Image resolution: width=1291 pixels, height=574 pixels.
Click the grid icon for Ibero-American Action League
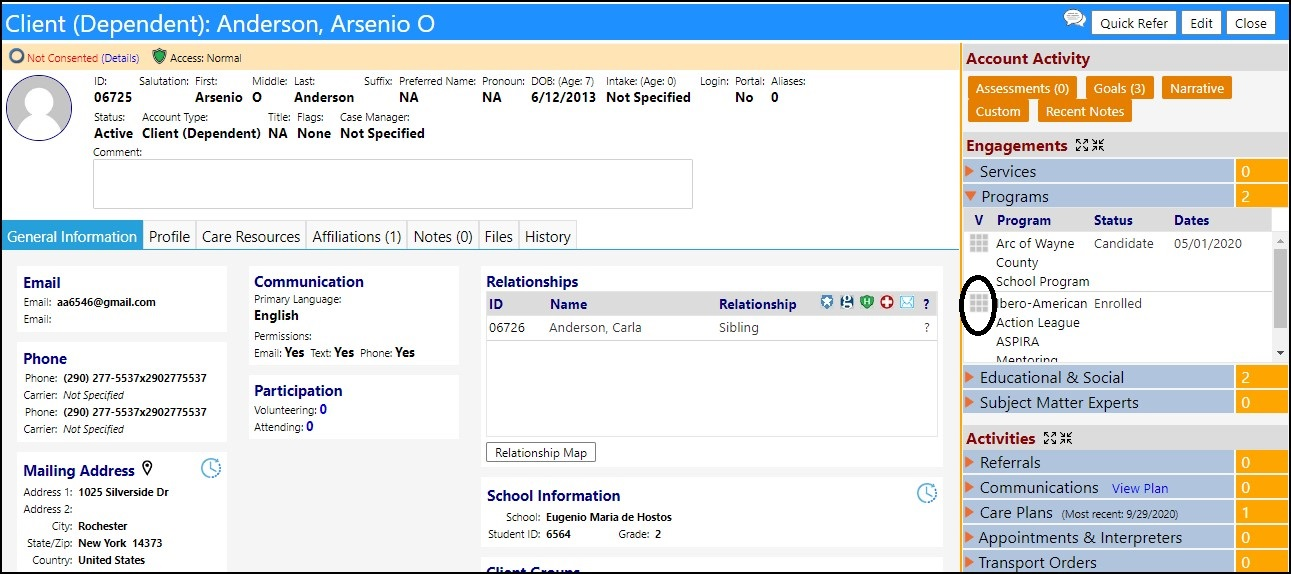tap(979, 302)
